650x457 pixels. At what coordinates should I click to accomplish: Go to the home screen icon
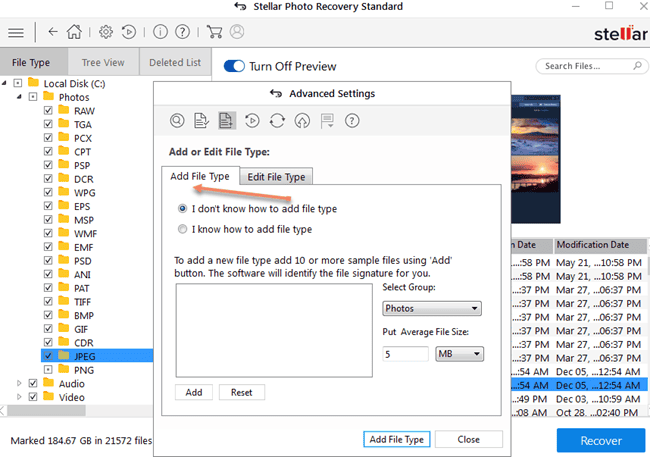click(75, 32)
